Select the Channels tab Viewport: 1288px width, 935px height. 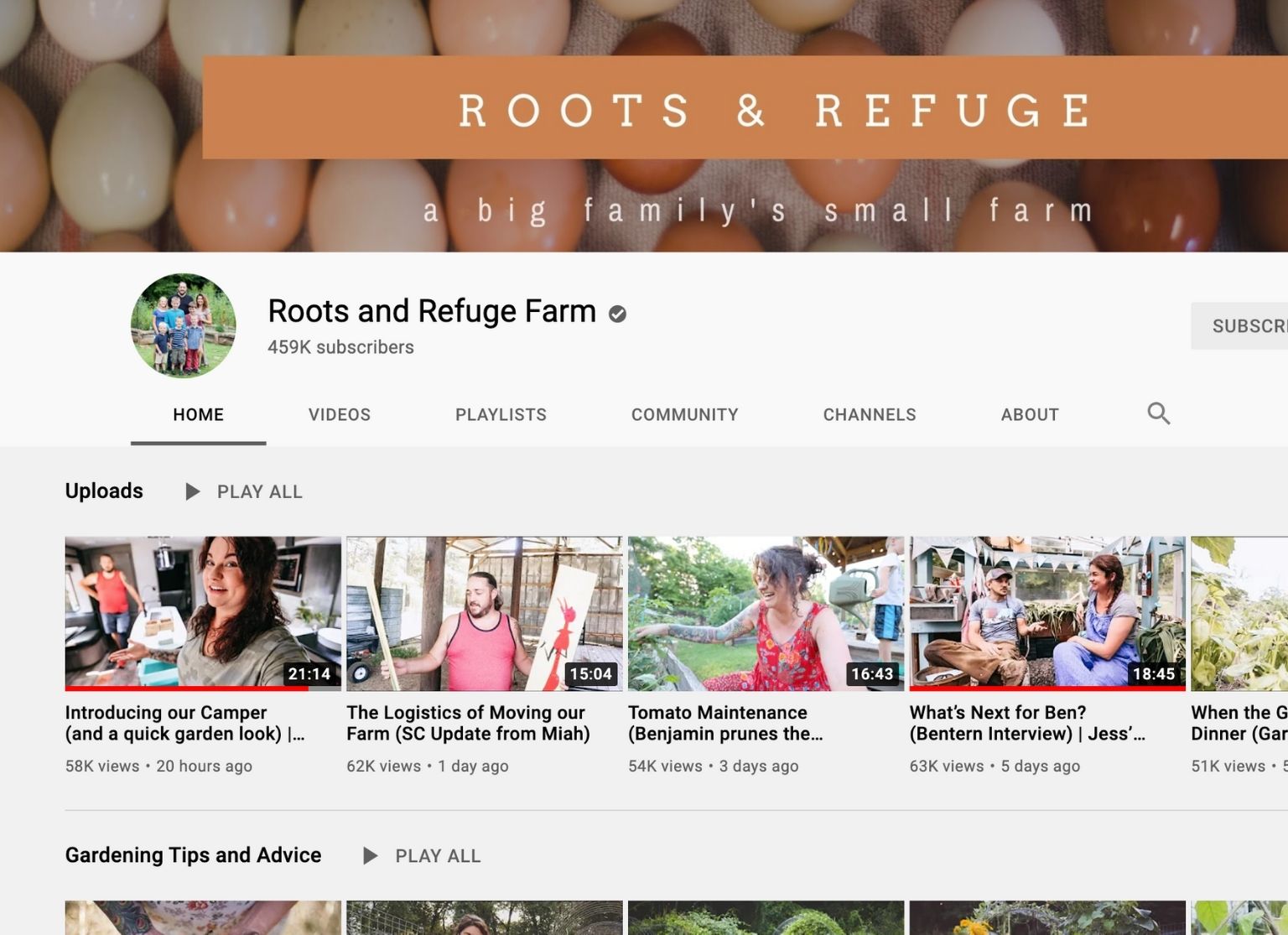click(869, 414)
